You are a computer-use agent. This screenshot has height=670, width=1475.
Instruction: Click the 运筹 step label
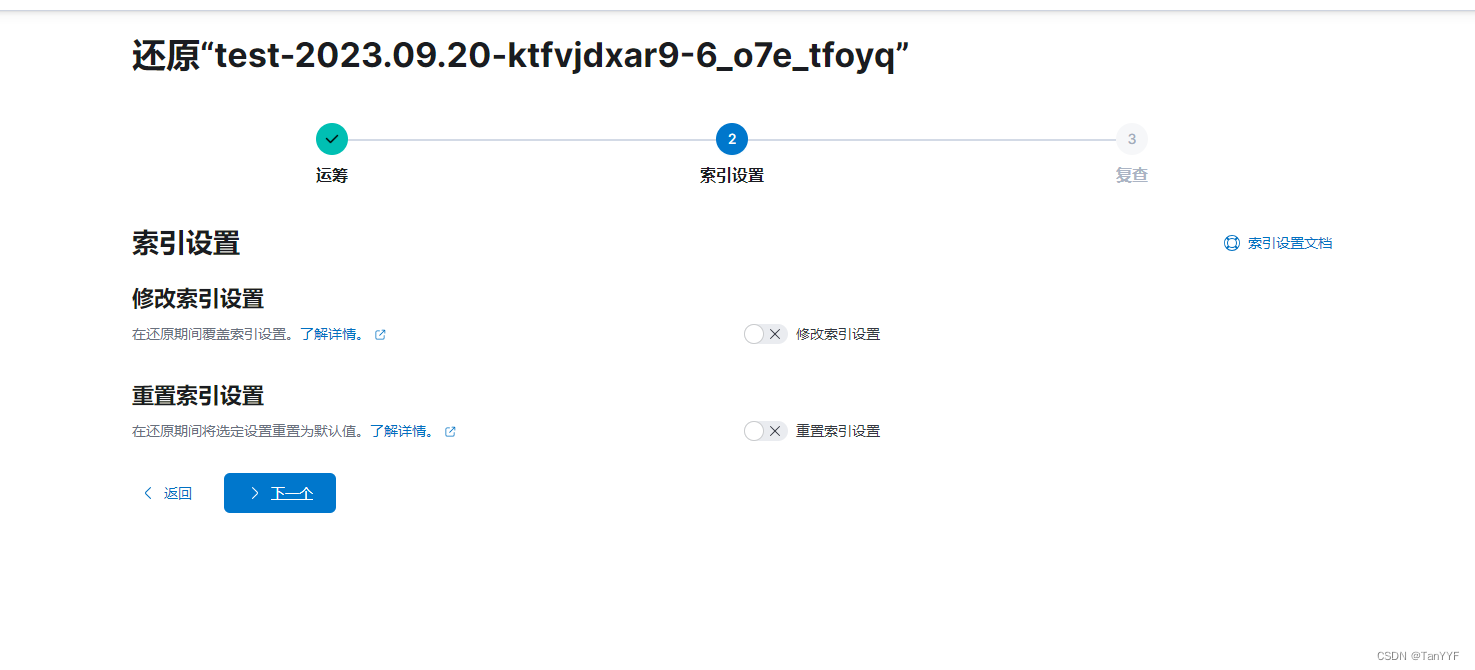tap(331, 174)
